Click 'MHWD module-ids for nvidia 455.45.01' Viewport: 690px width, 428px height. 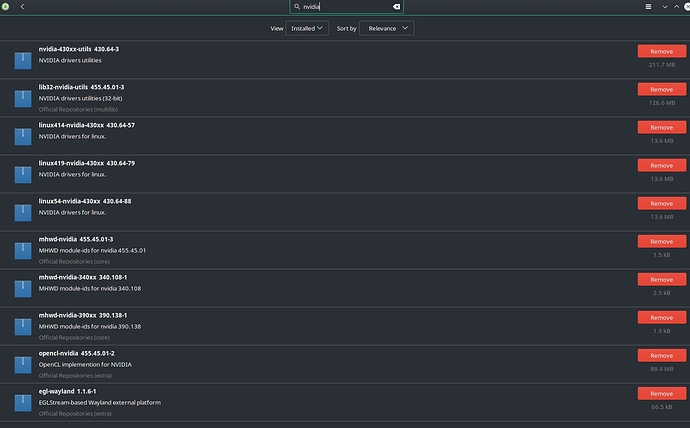coord(92,250)
